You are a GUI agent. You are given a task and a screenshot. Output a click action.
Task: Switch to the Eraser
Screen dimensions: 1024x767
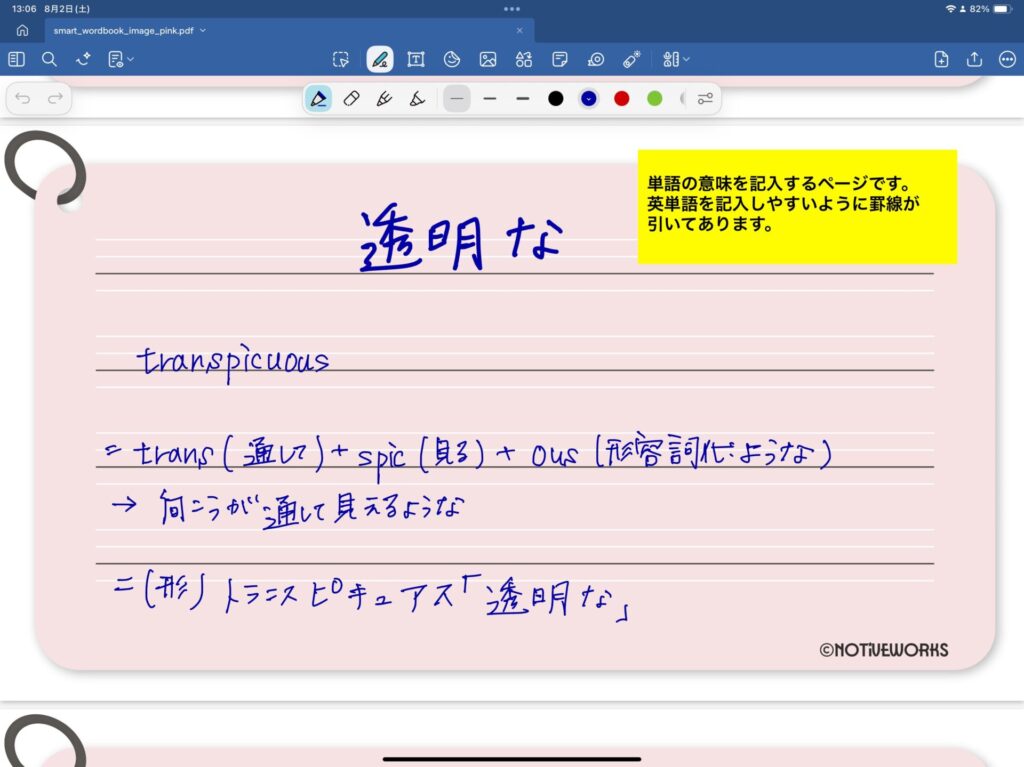click(351, 99)
